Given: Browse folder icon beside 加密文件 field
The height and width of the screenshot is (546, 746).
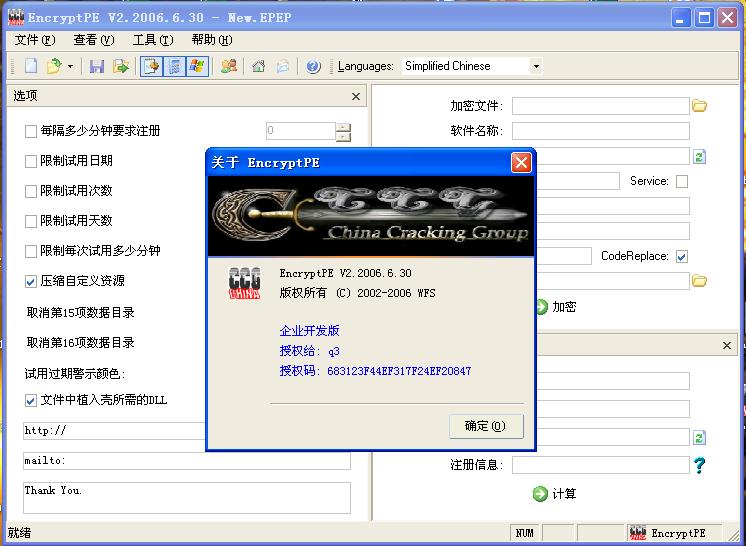Looking at the screenshot, I should pos(699,106).
